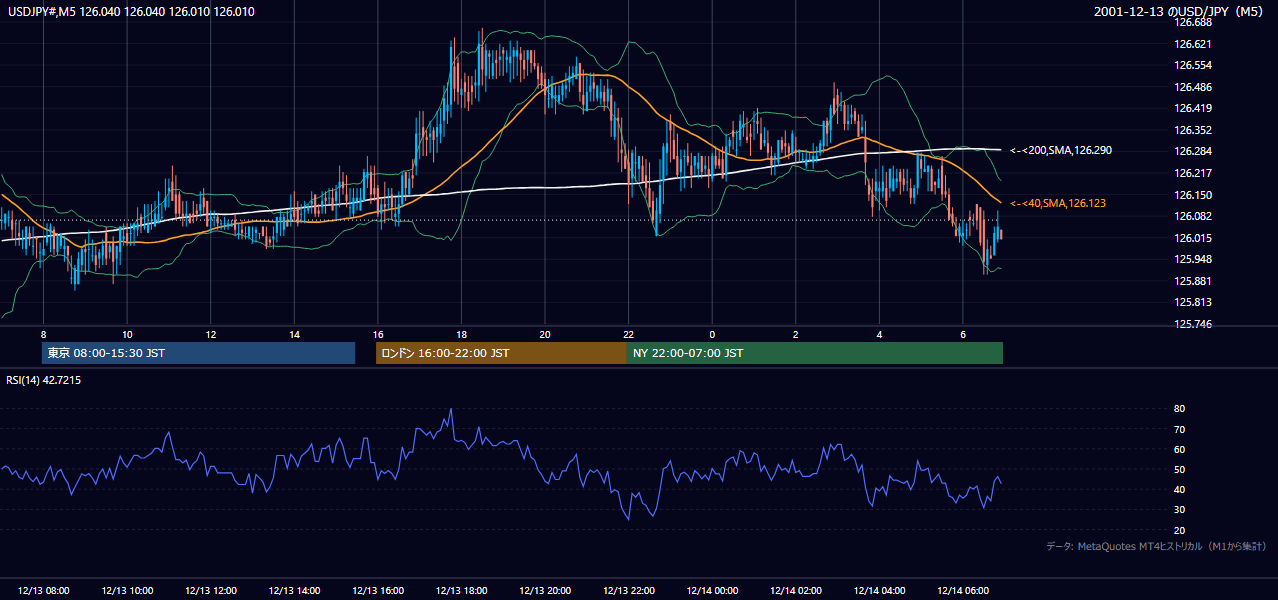This screenshot has height=600, width=1278.
Task: Click the RSI(14) 42.7215 indicator label
Action: coord(43,380)
